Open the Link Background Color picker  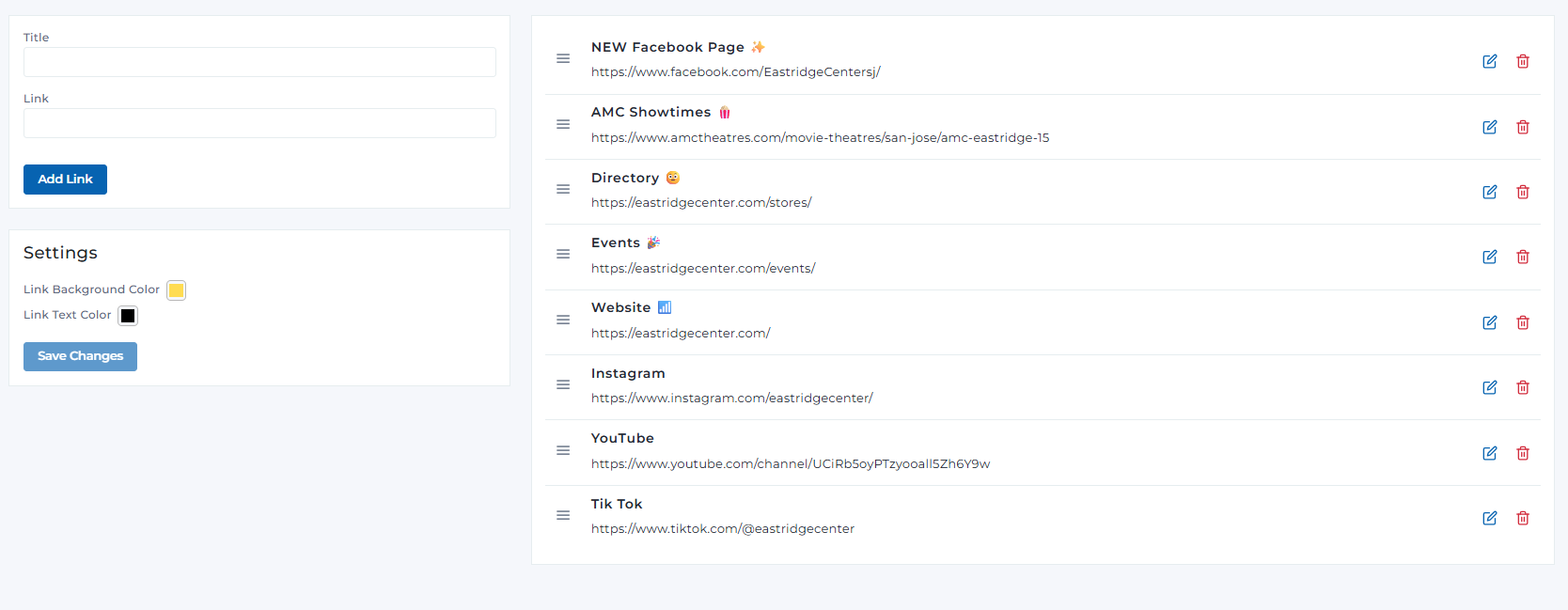coord(176,289)
